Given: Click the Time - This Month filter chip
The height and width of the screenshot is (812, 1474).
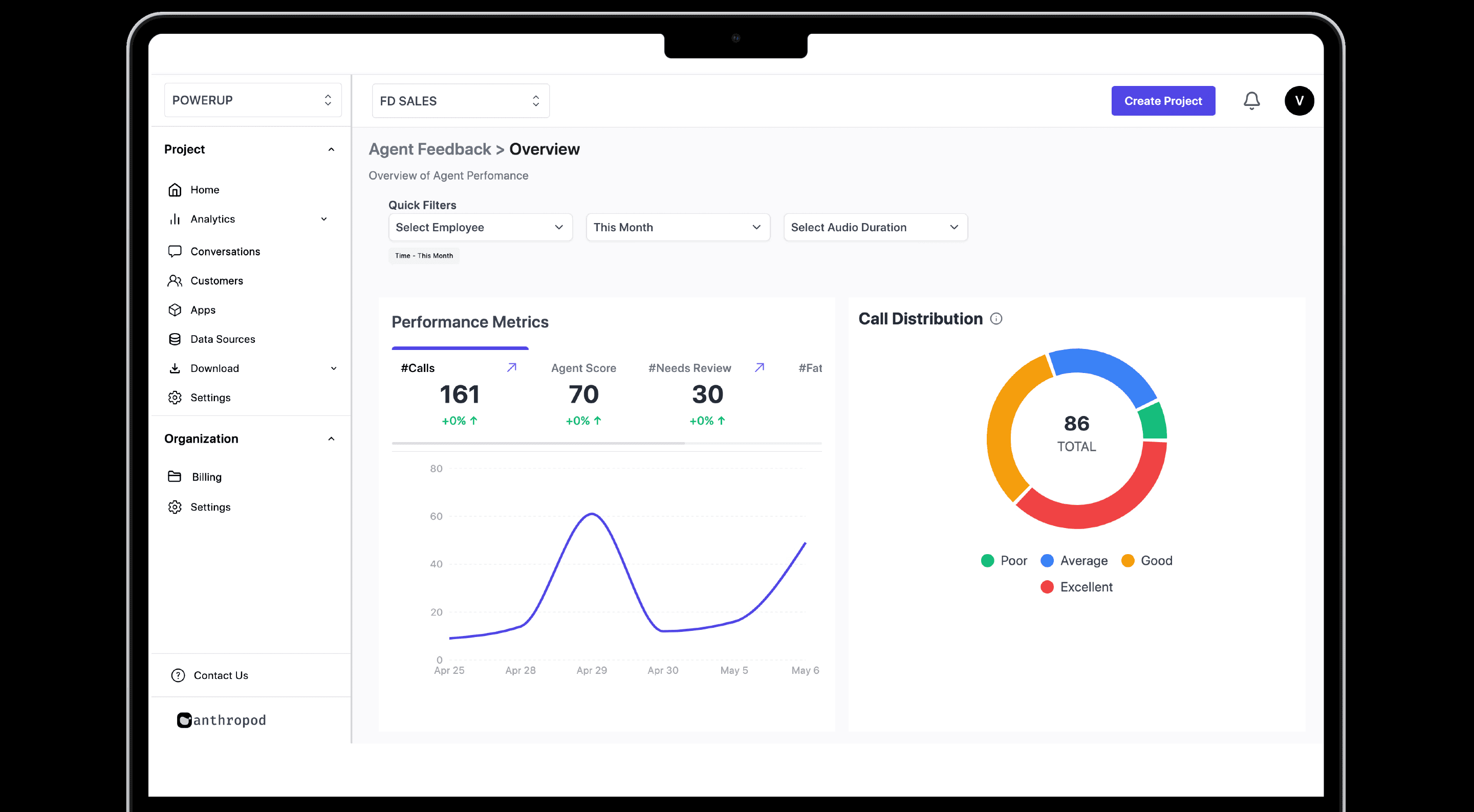Looking at the screenshot, I should coord(424,255).
